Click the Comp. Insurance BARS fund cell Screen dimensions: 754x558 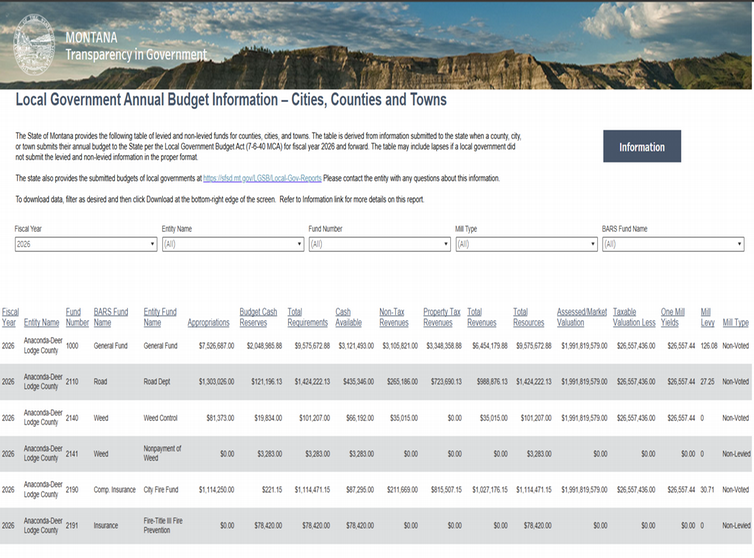(114, 490)
